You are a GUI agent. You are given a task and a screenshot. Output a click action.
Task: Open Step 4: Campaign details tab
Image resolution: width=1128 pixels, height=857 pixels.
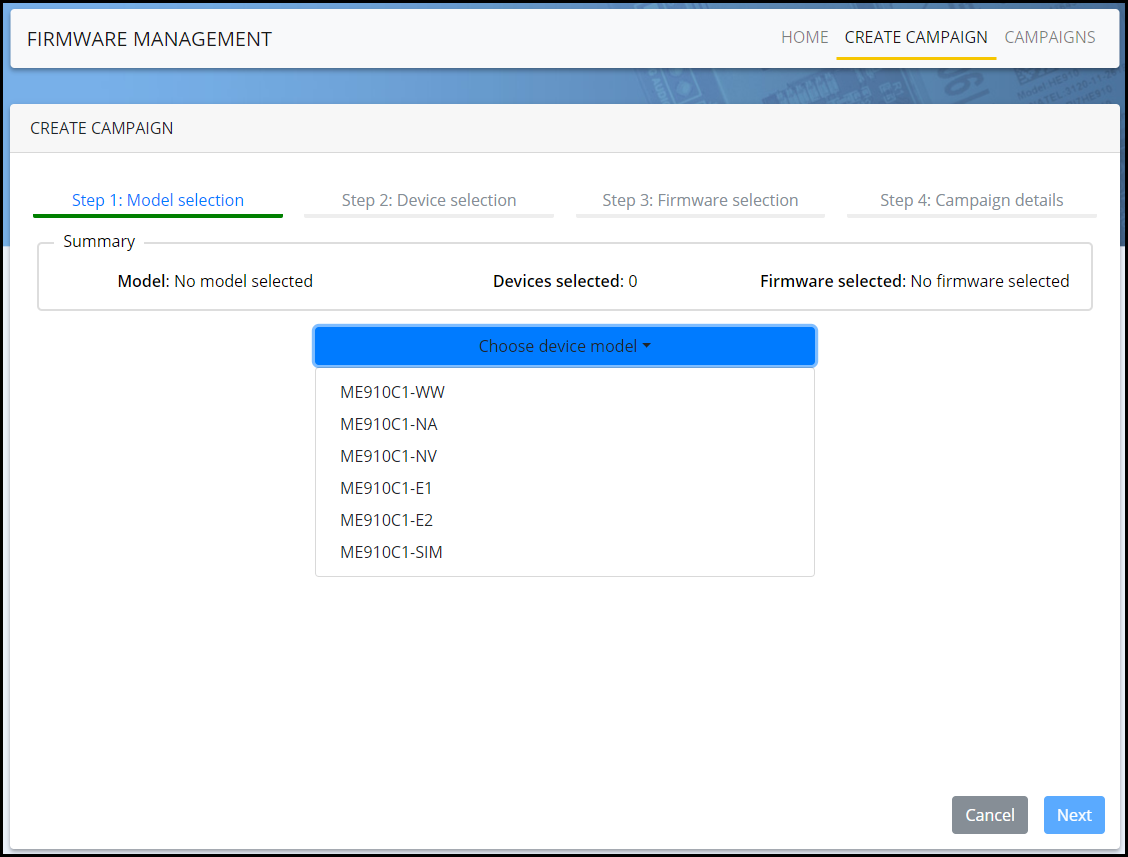pyautogui.click(x=971, y=201)
